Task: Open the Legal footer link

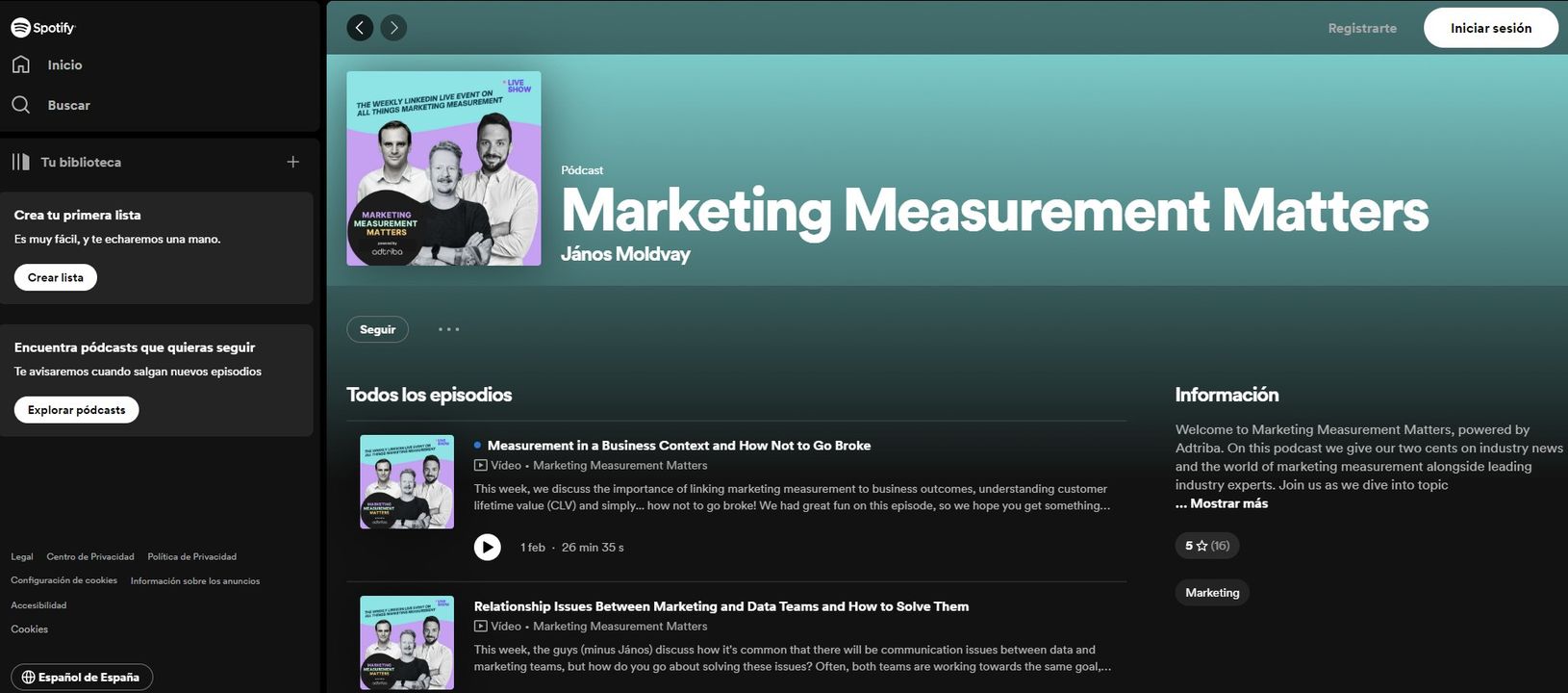Action: coord(22,556)
